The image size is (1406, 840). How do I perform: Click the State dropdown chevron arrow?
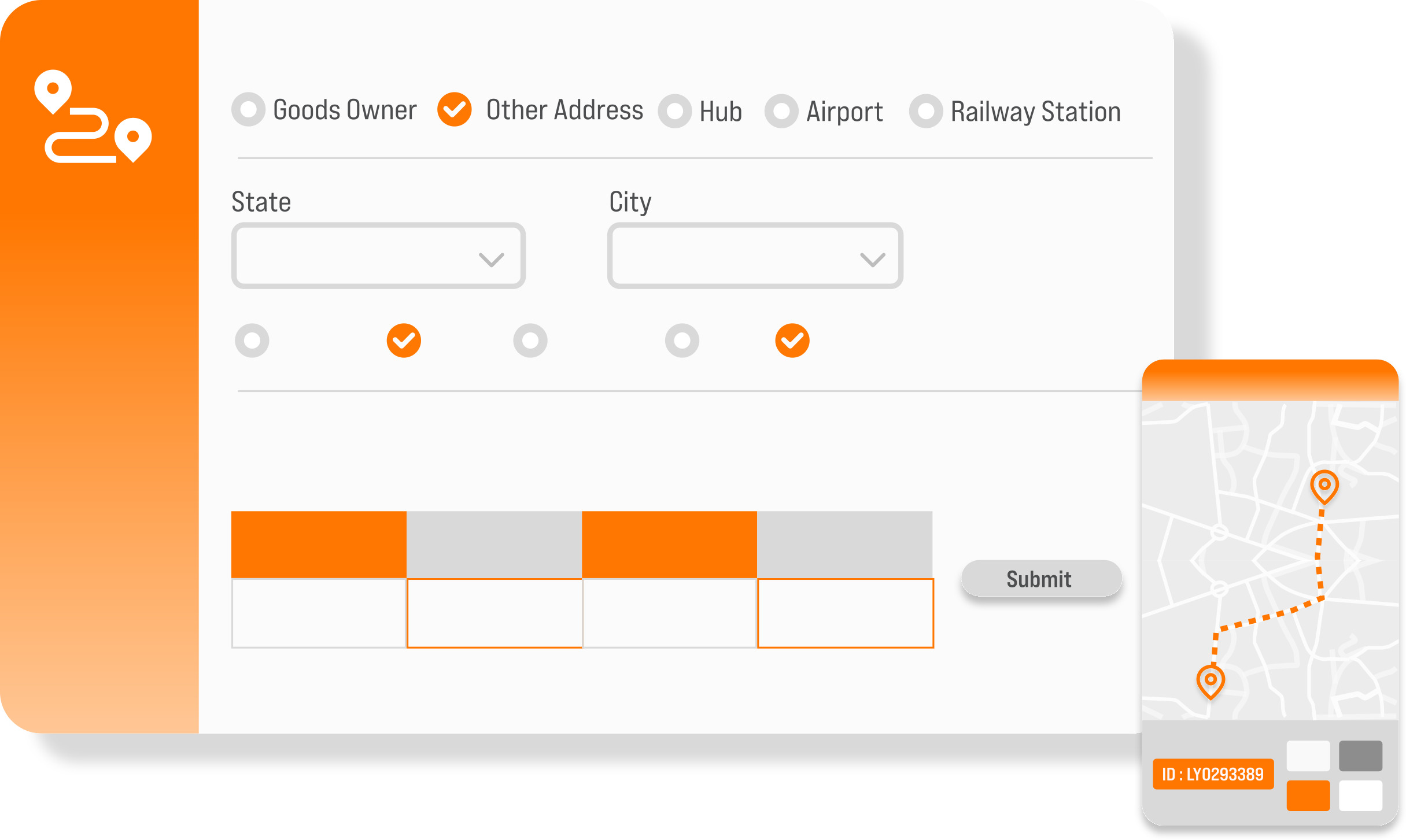491,260
